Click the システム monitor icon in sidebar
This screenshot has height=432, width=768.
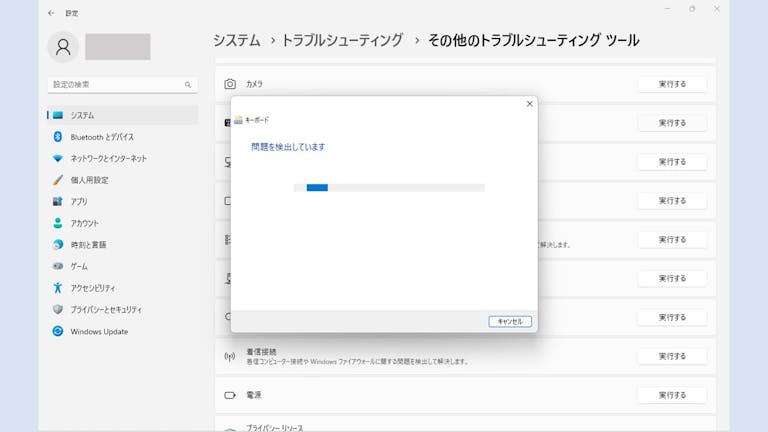58,115
